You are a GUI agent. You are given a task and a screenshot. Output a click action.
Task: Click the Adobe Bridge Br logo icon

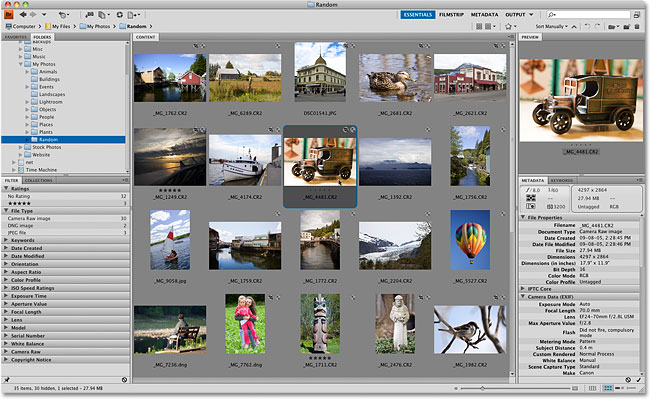(x=9, y=15)
